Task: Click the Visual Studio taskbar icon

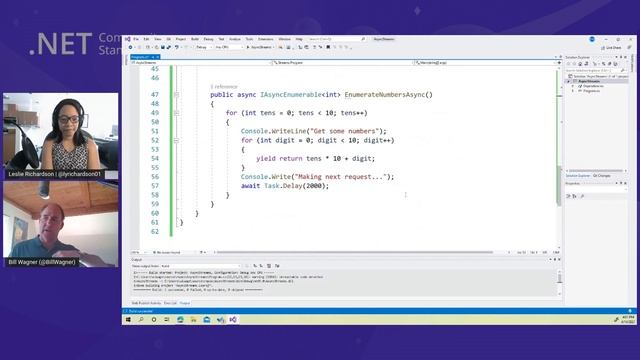Action: click(233, 320)
